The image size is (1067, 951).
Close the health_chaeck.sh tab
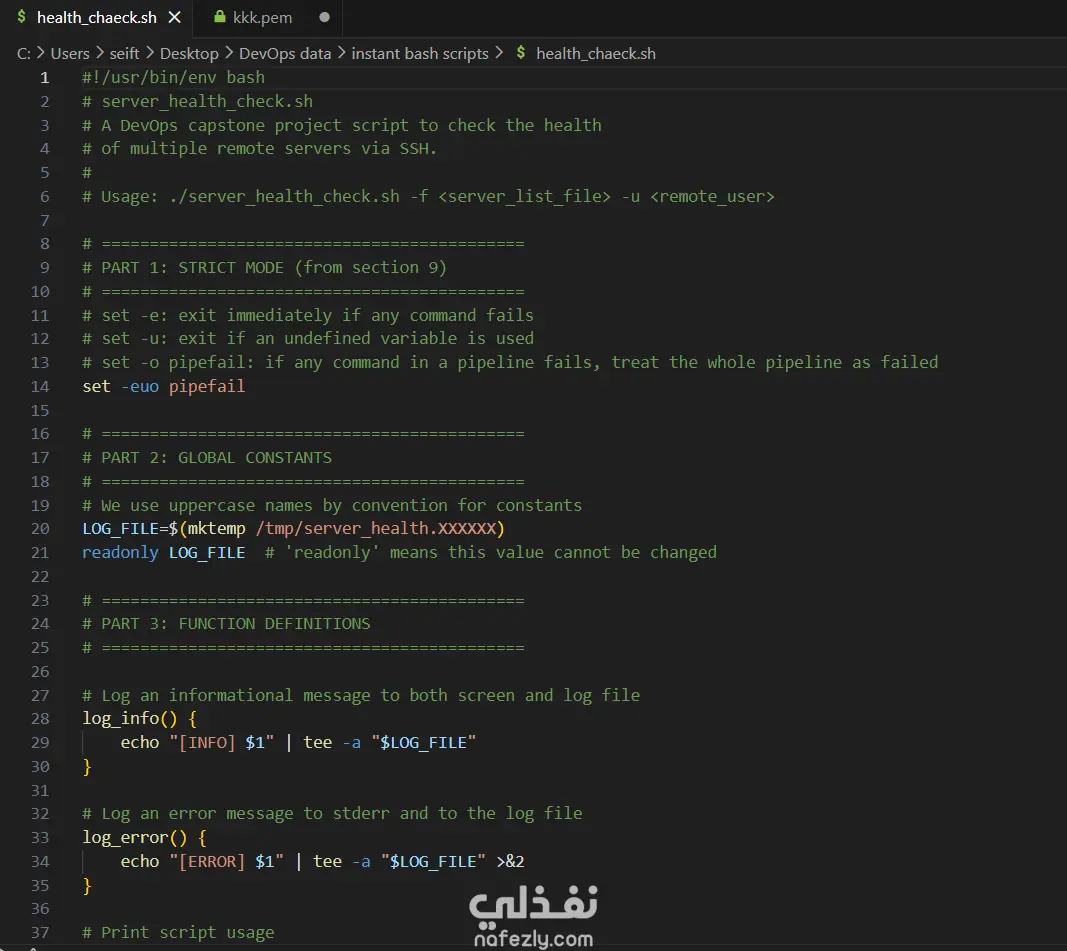pos(175,18)
